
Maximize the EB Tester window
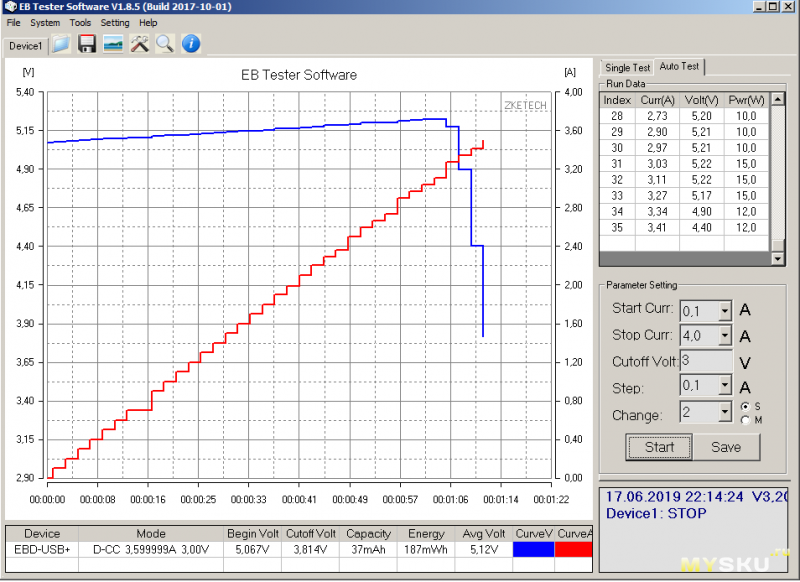(x=773, y=7)
